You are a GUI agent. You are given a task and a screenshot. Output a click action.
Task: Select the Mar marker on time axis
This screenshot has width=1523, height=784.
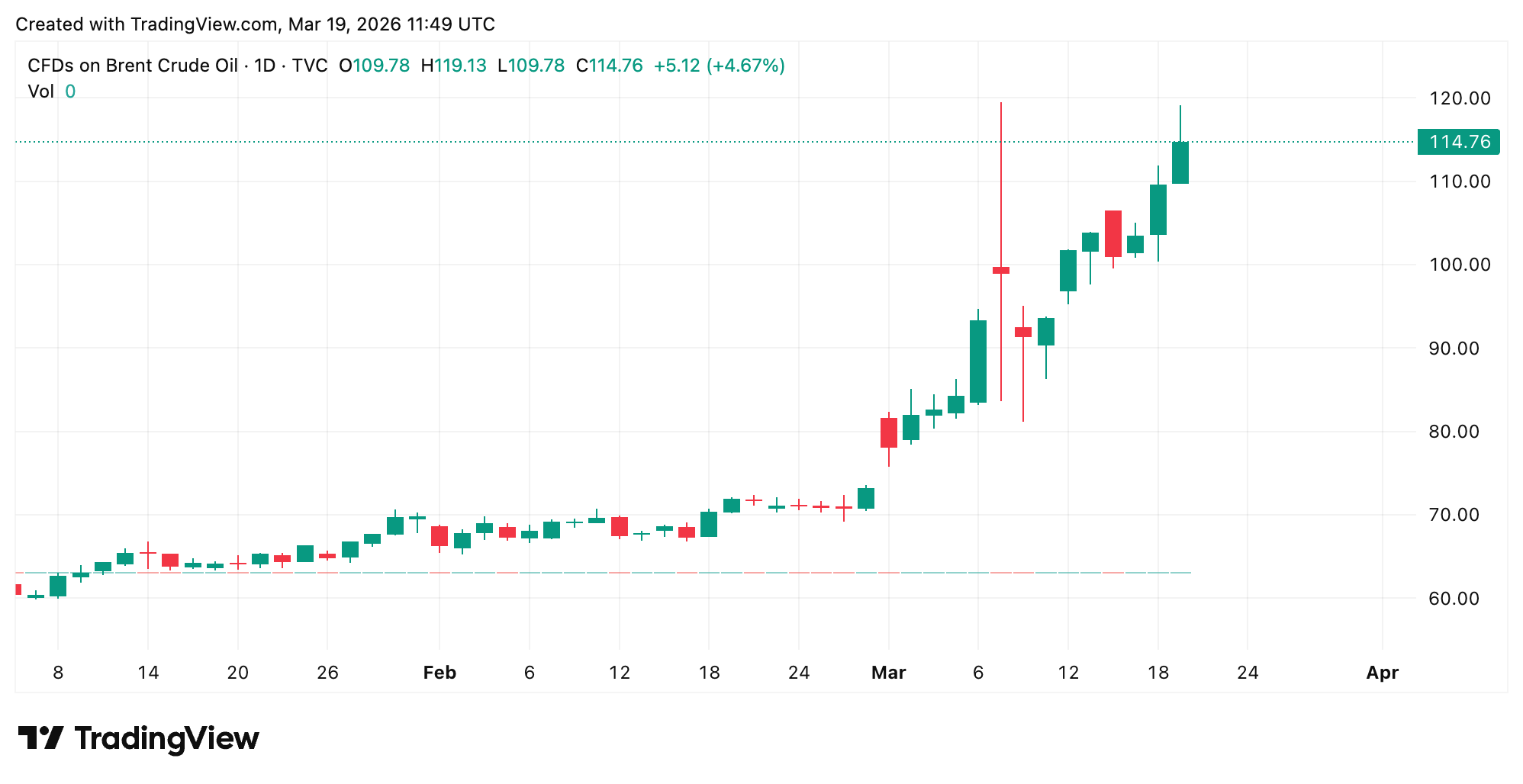[x=888, y=673]
